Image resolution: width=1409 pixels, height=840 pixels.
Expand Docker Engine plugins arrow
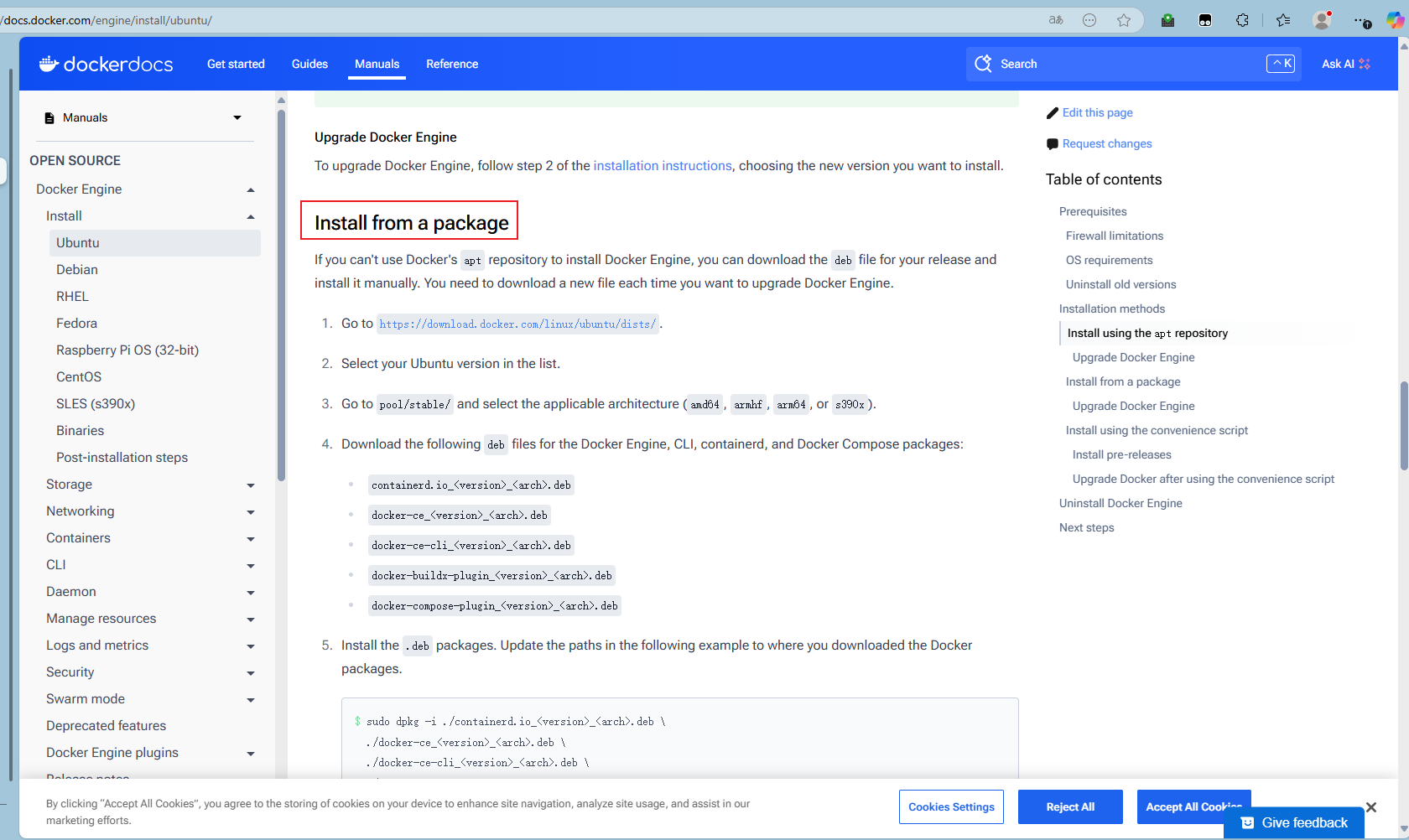coord(250,754)
